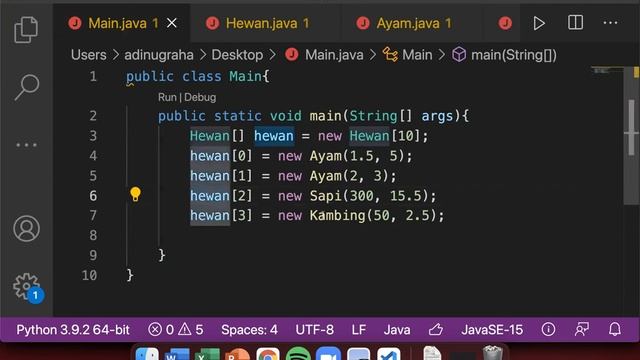Click the Users breadcrumb
Viewport: 640px width, 360px height.
[x=89, y=55]
